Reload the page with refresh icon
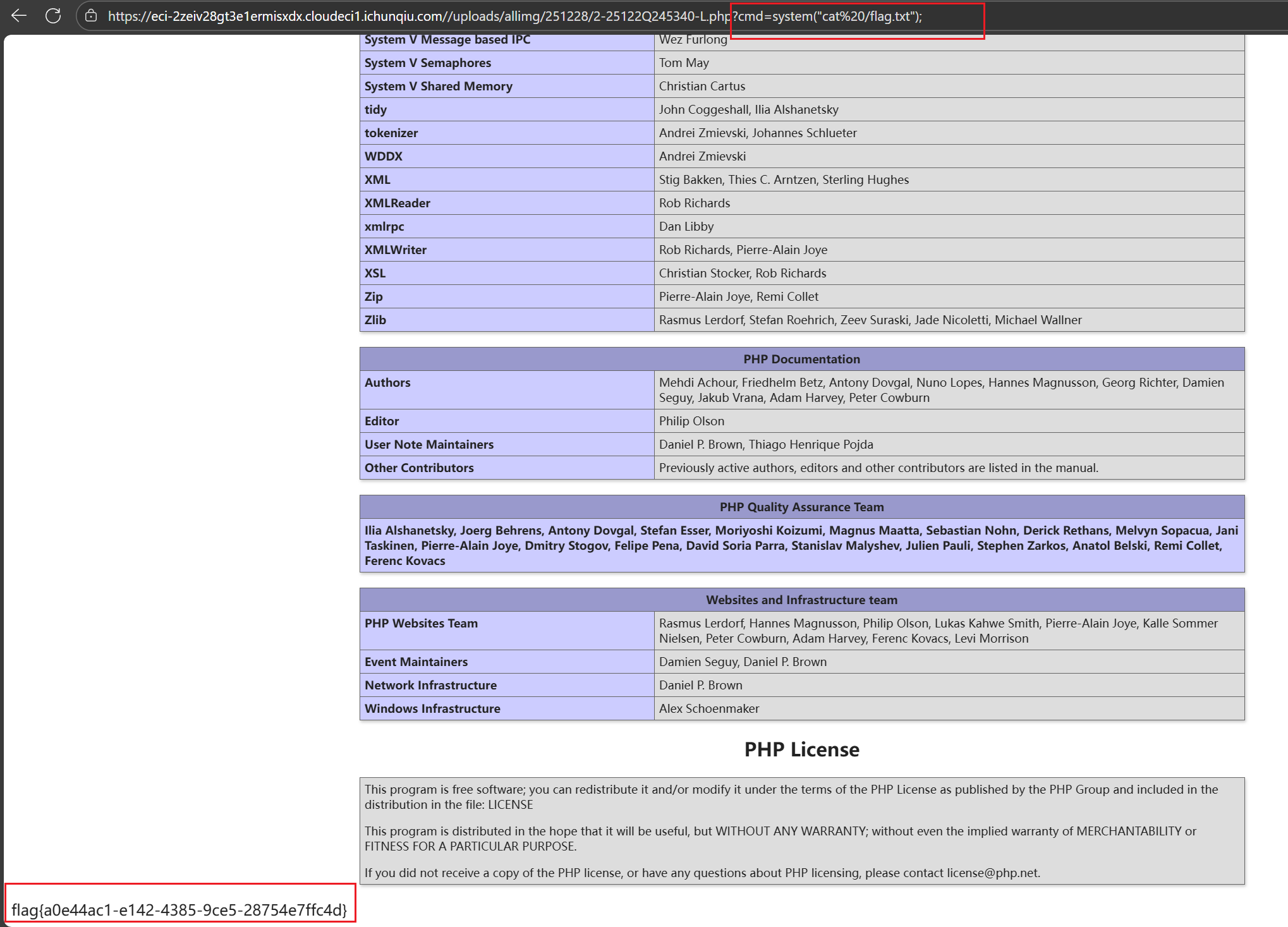Image resolution: width=1288 pixels, height=927 pixels. point(53,16)
